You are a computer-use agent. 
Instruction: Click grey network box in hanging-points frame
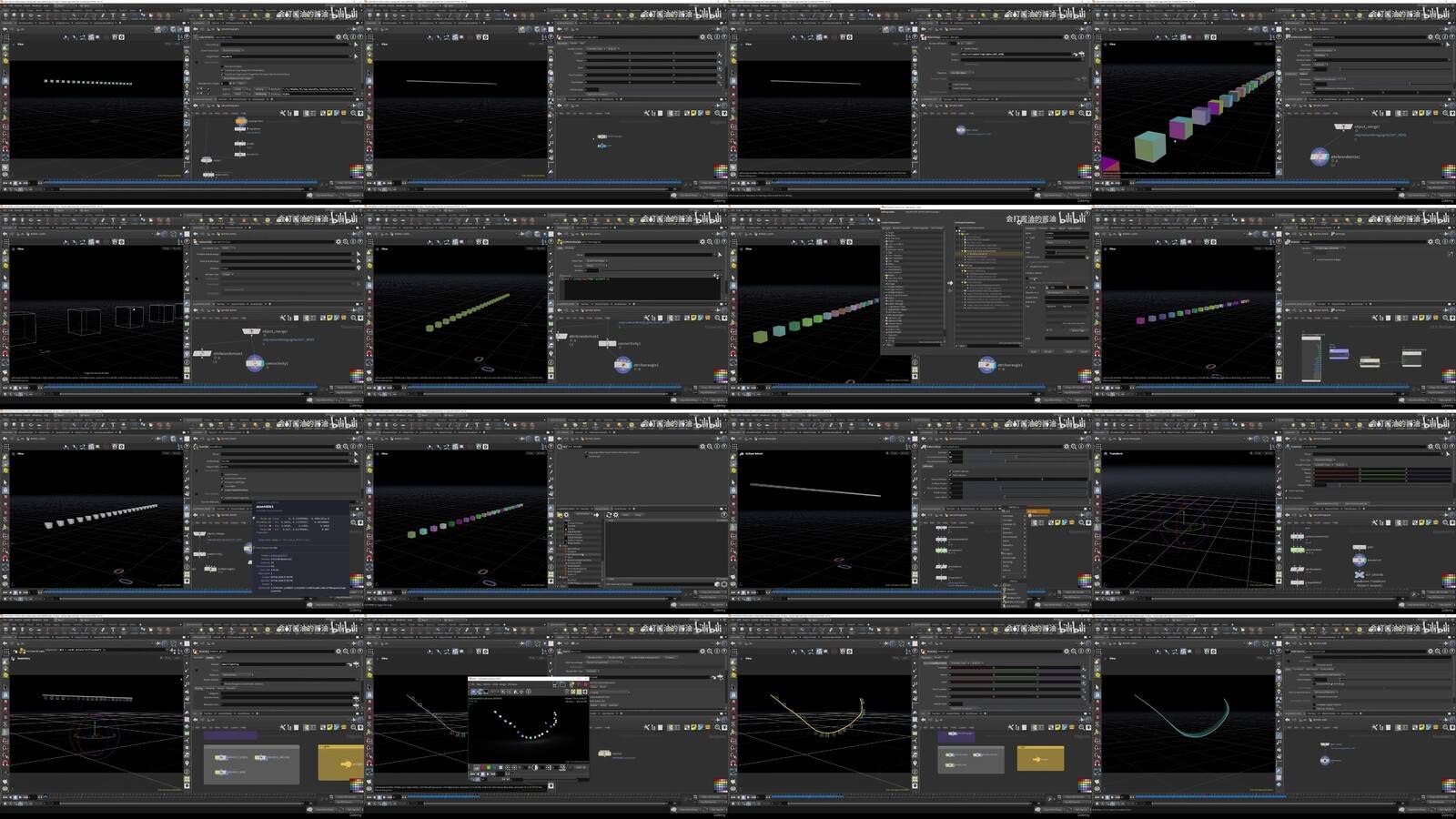pos(252,764)
